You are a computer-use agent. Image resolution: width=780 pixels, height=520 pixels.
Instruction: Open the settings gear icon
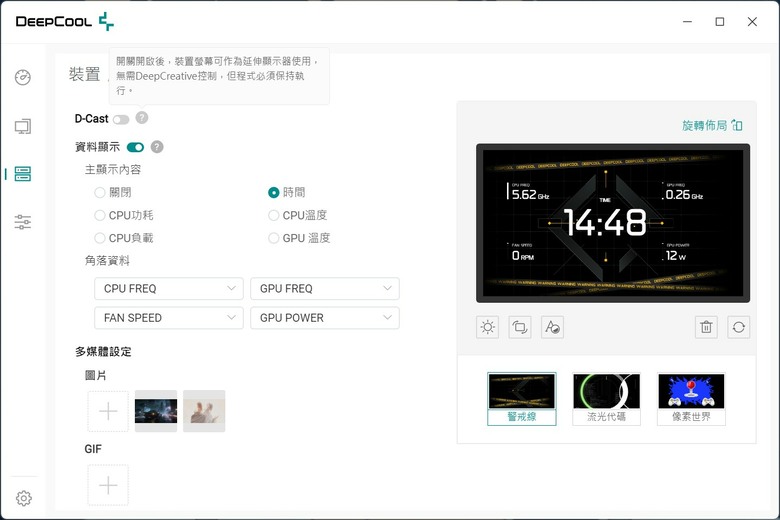coord(24,498)
